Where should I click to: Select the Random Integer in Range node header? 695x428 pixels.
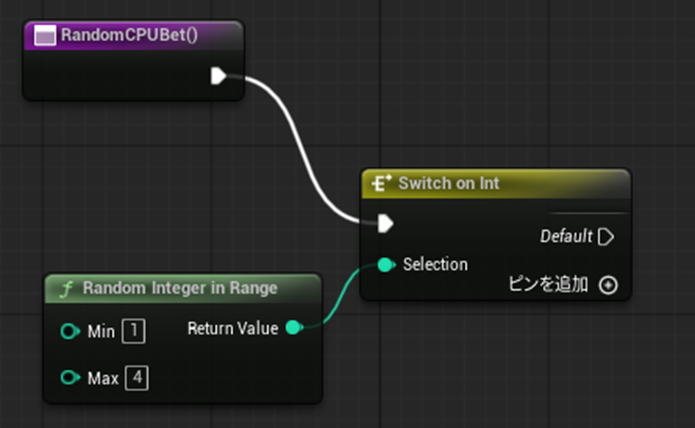180,289
